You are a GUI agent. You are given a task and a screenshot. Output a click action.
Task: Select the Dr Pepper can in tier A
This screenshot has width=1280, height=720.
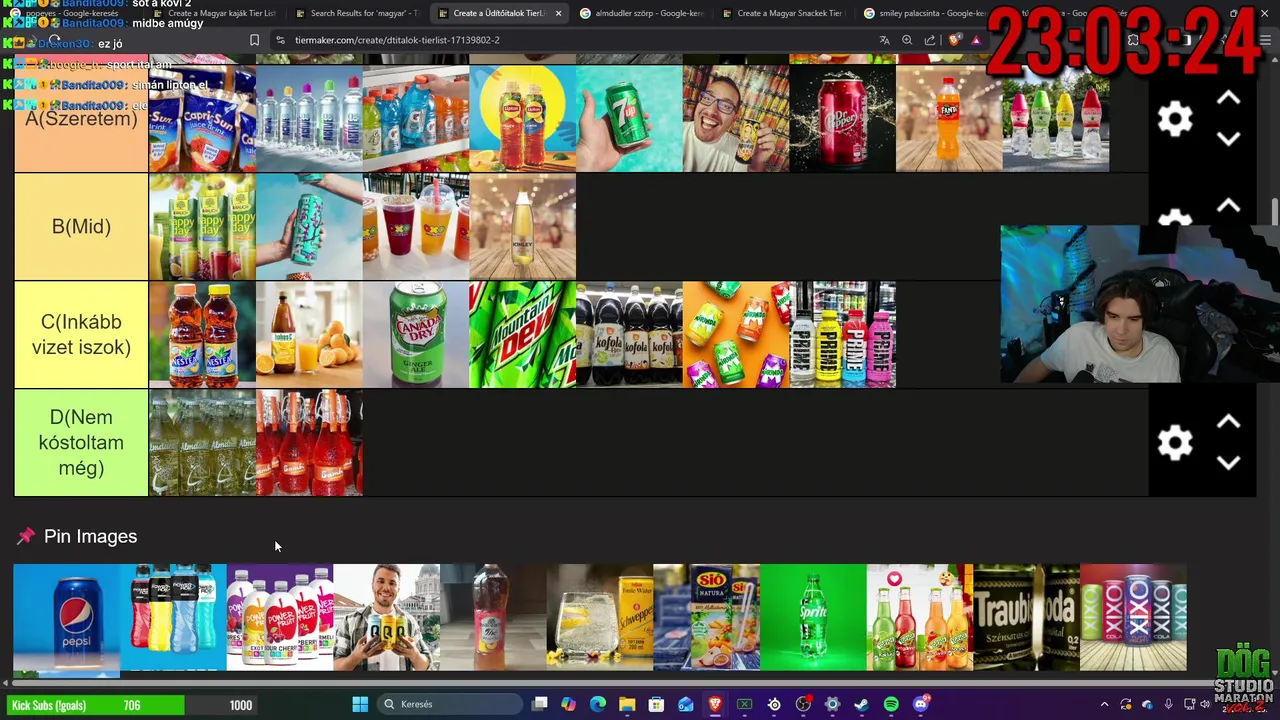pyautogui.click(x=842, y=118)
